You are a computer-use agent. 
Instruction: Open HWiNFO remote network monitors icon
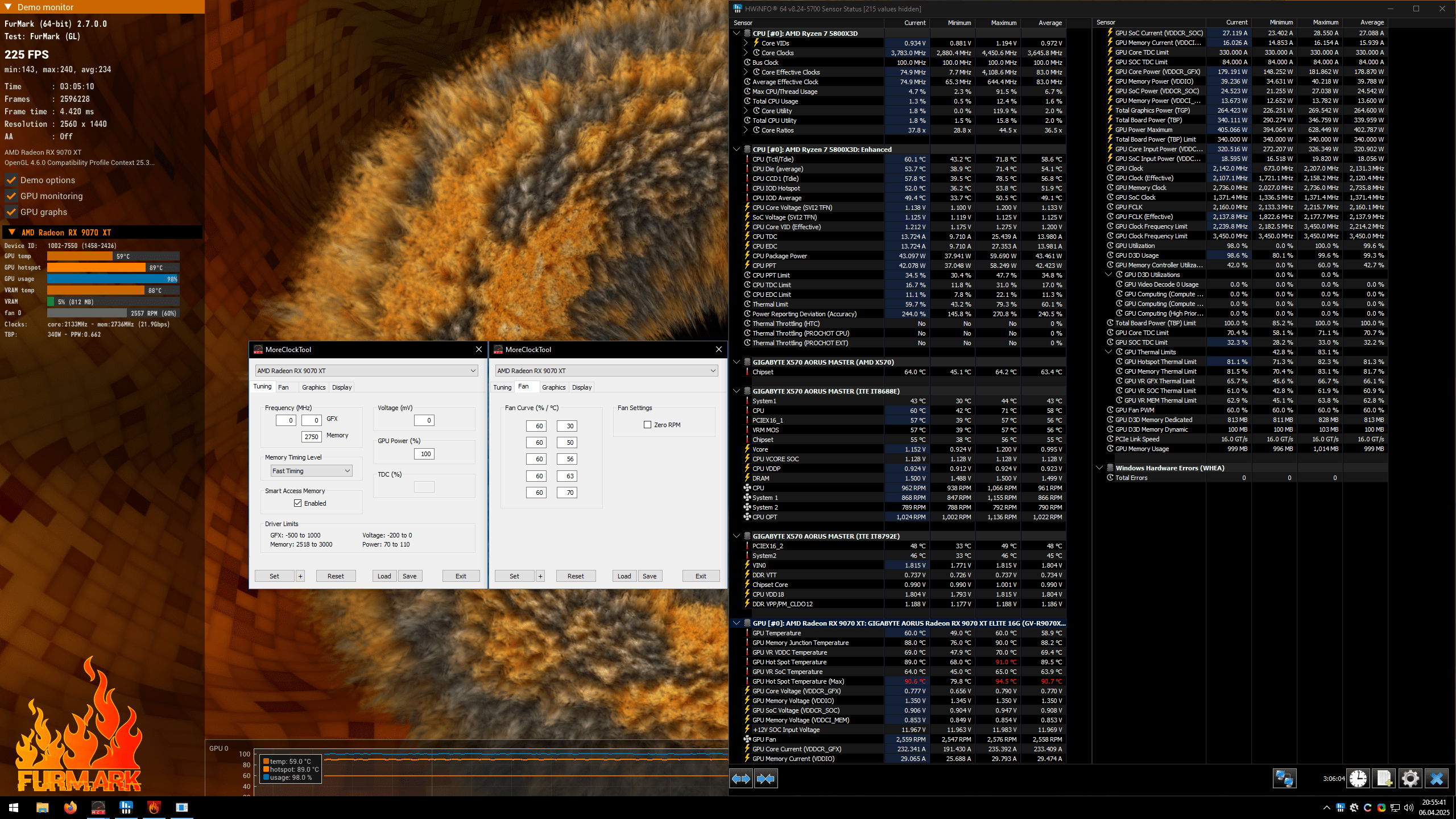click(1284, 779)
